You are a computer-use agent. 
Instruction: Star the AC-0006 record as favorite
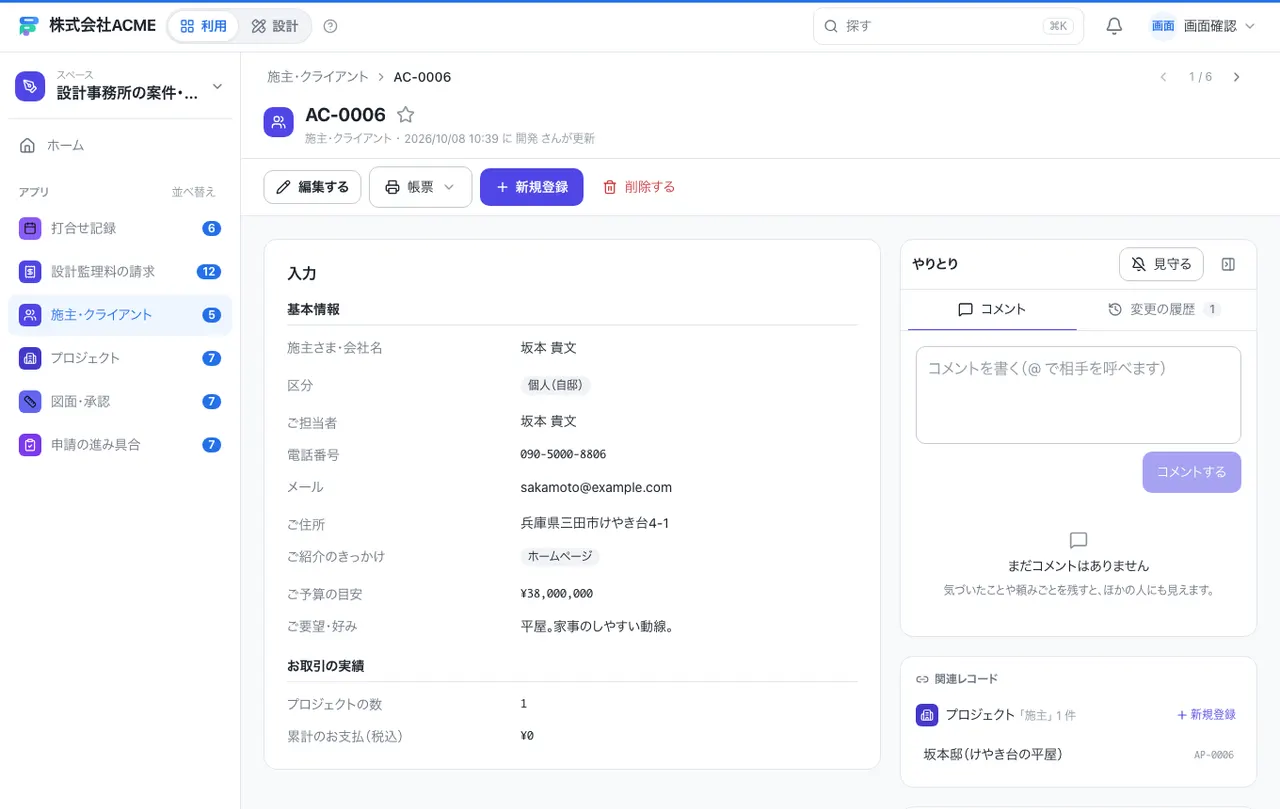[x=405, y=115]
